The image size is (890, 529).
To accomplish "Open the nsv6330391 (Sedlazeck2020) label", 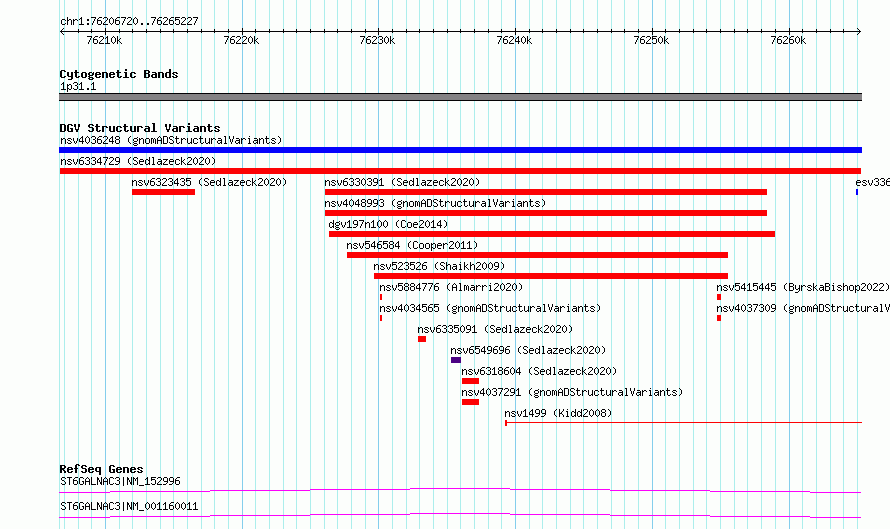I will pyautogui.click(x=402, y=182).
